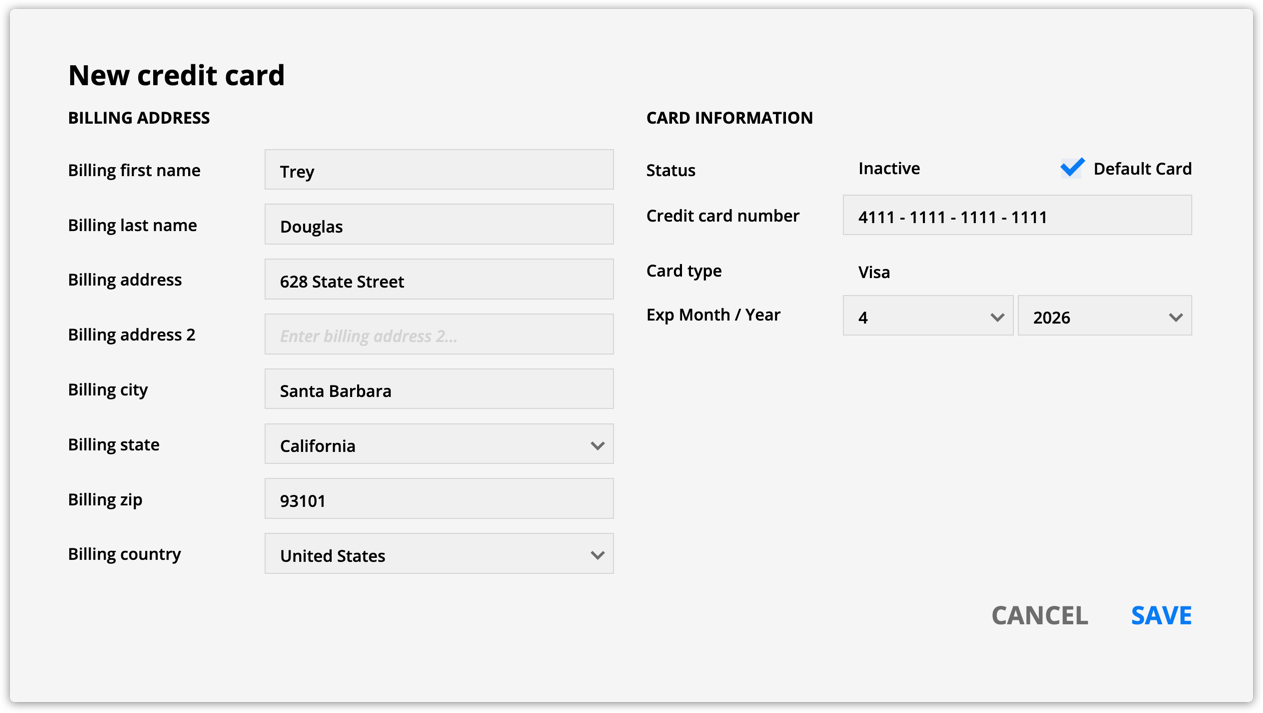Screen dimensions: 1263x713
Task: Click the expiration month chevron arrow
Action: 997,317
